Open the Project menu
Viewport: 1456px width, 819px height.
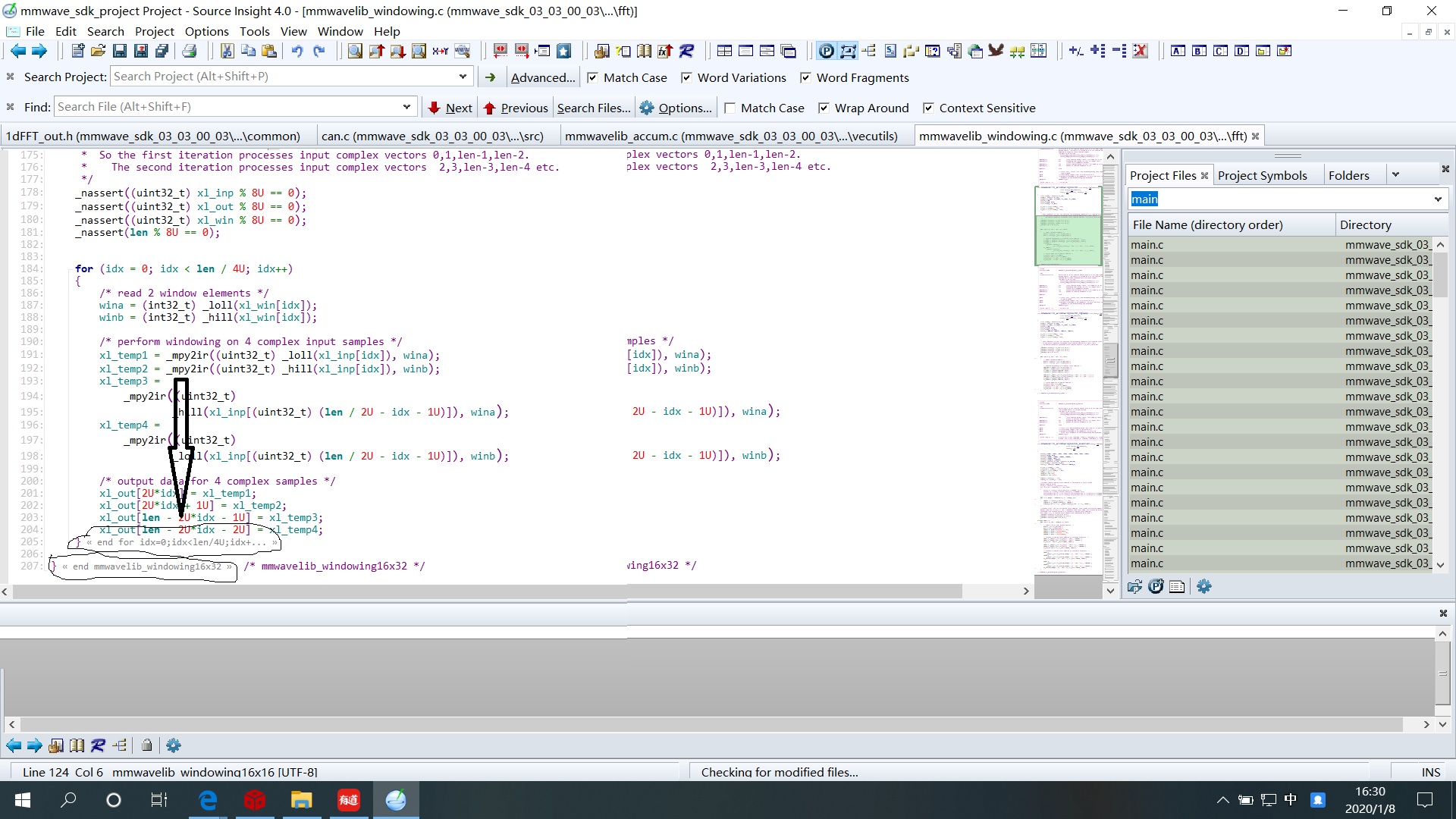[154, 31]
